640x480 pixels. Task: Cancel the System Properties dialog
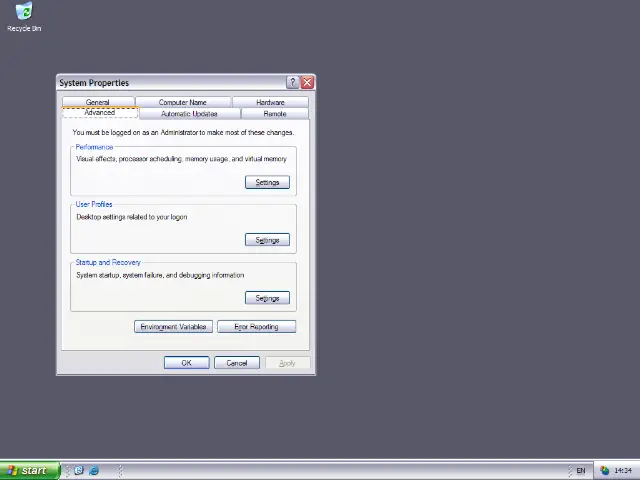[x=237, y=363]
